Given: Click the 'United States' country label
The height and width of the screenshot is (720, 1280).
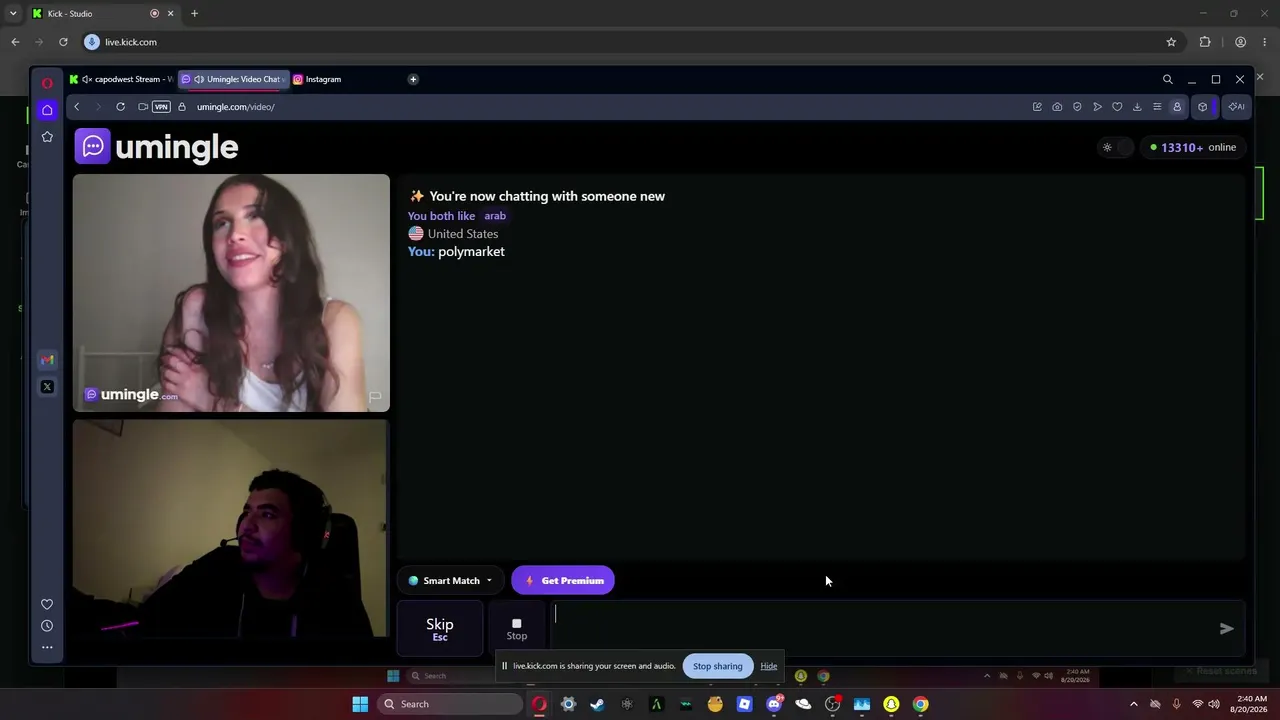Looking at the screenshot, I should point(463,234).
